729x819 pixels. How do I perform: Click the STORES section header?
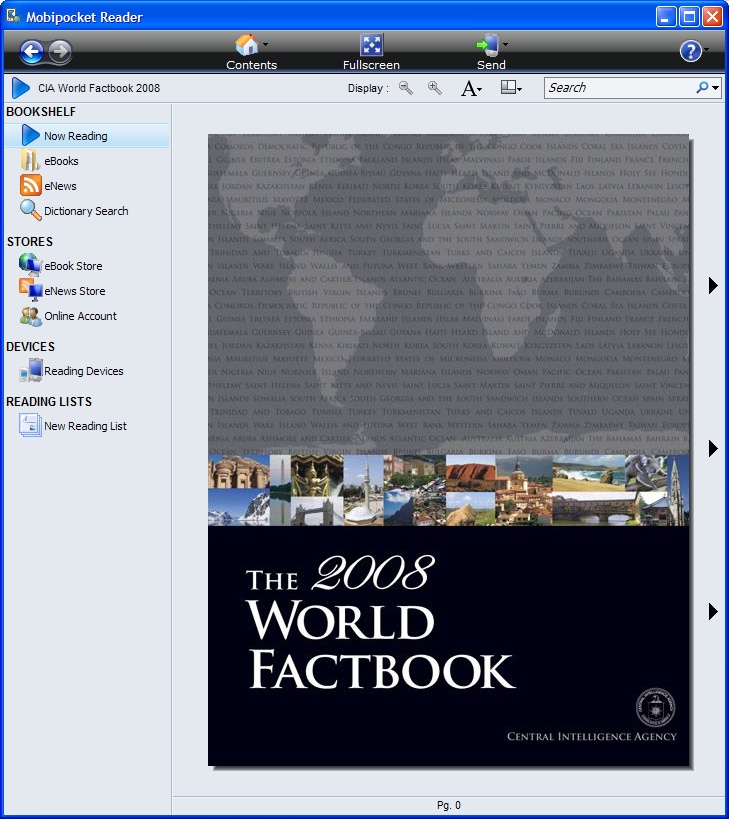coord(30,242)
